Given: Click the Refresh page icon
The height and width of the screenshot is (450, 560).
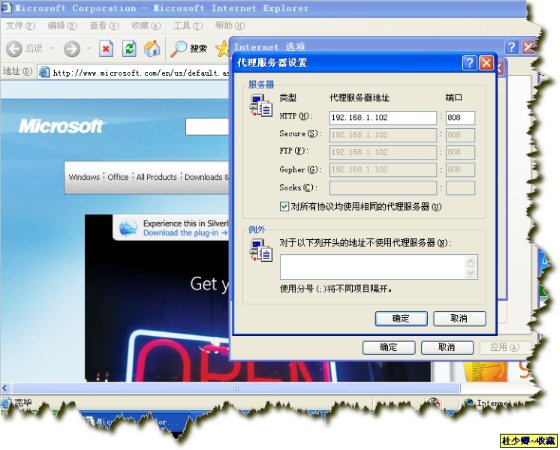Looking at the screenshot, I should [129, 49].
